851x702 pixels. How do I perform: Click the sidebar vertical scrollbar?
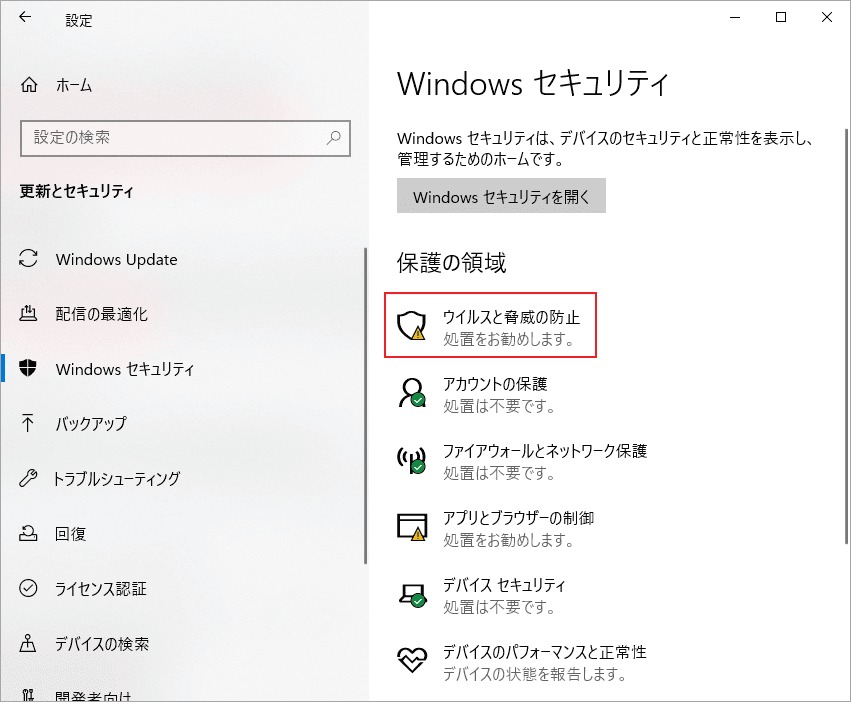click(366, 406)
